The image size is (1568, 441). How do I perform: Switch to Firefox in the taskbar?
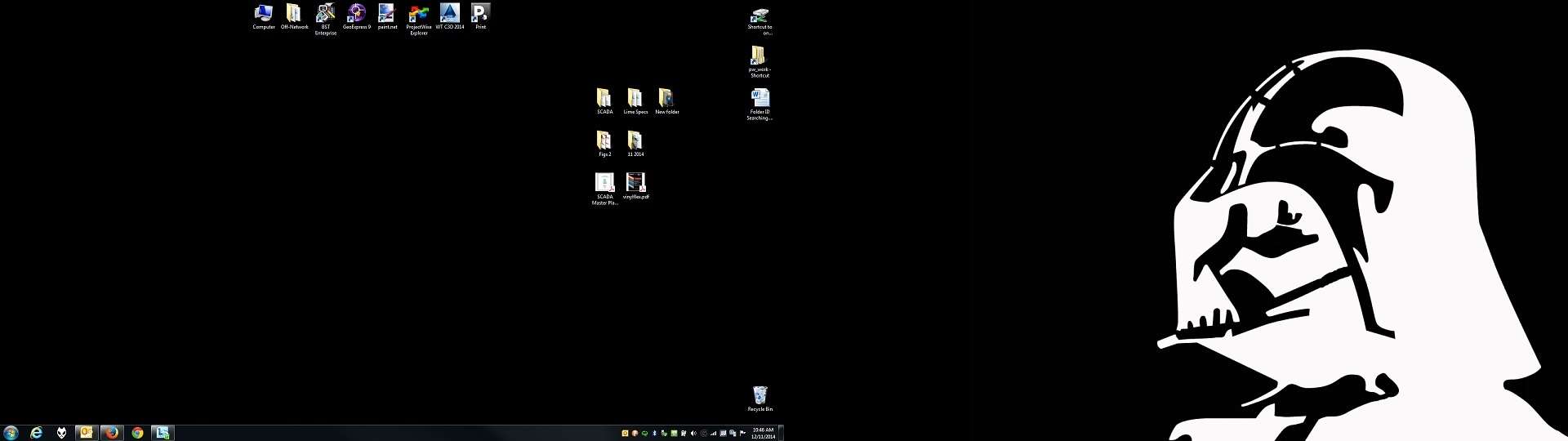click(112, 433)
